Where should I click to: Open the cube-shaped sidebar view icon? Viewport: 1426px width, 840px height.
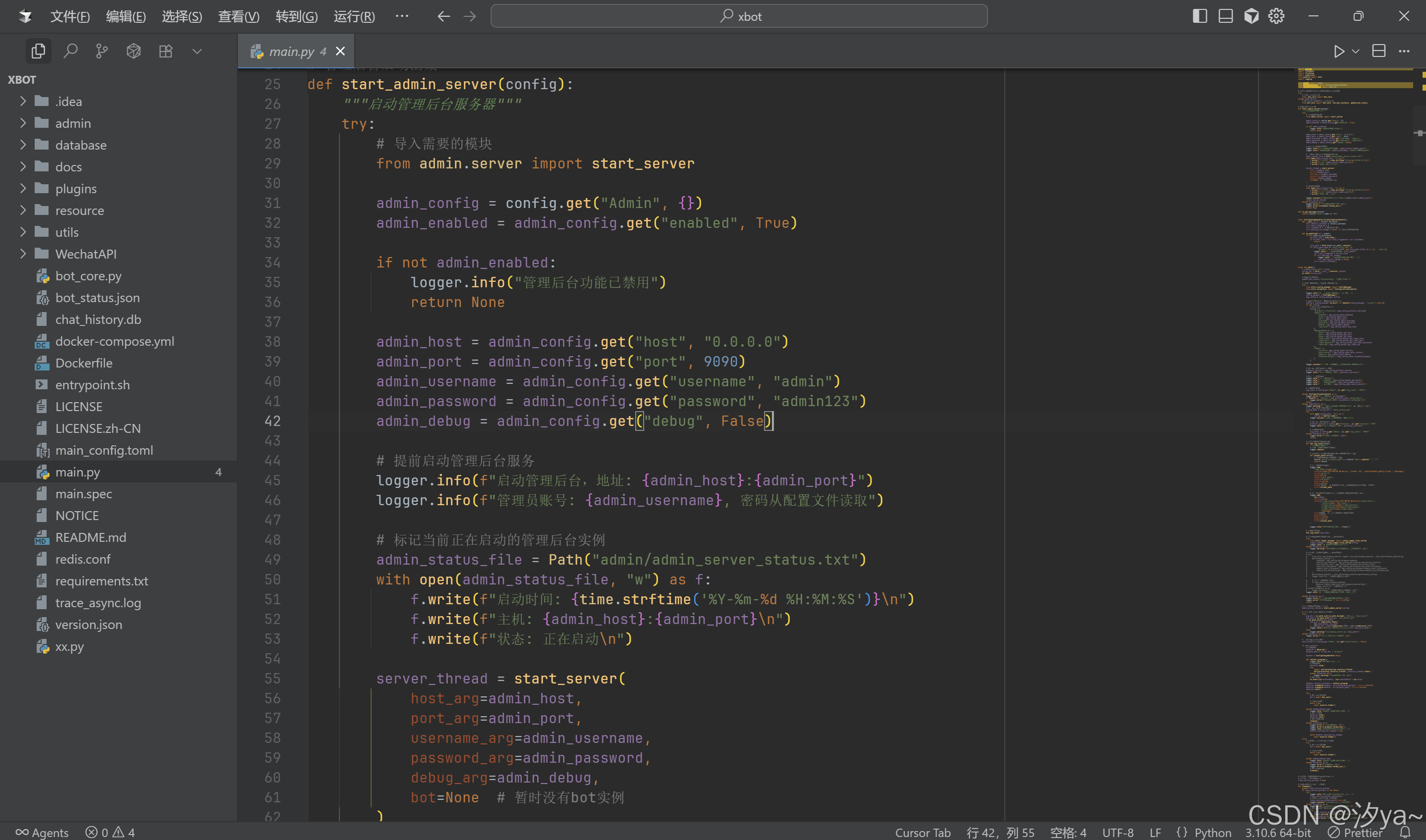pos(134,51)
